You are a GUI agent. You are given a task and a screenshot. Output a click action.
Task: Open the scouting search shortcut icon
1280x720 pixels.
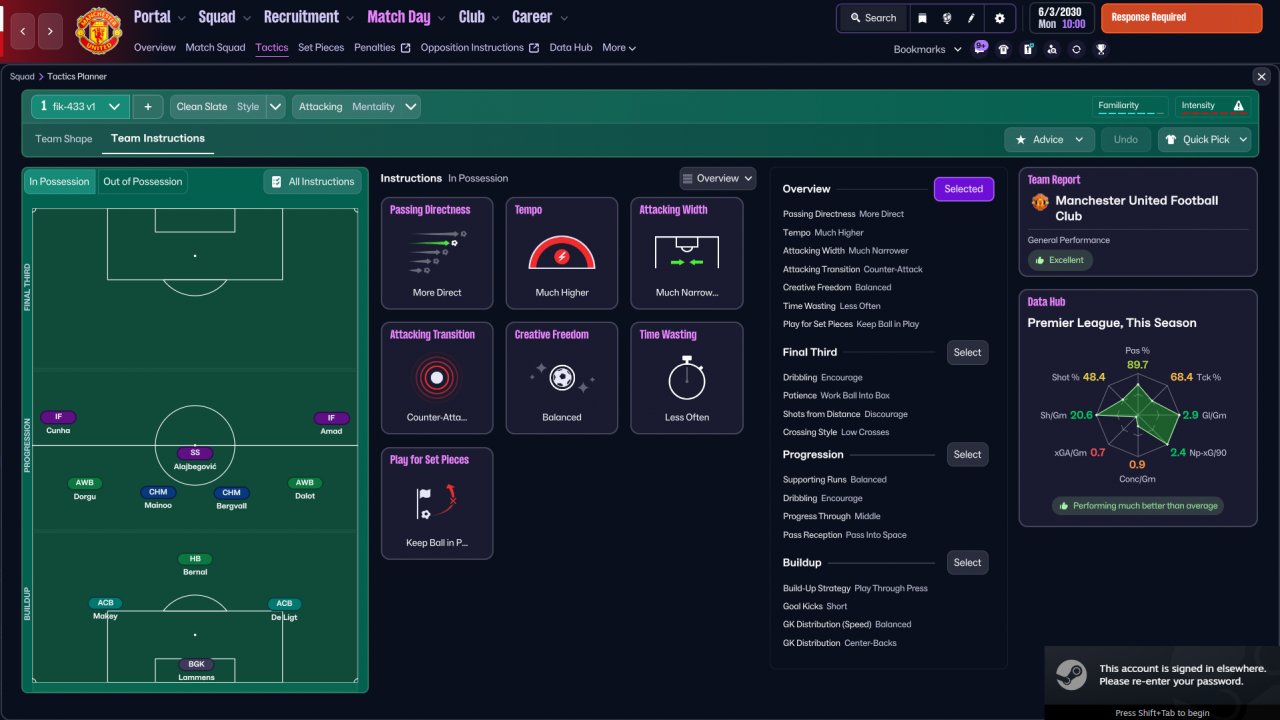[x=1052, y=49]
